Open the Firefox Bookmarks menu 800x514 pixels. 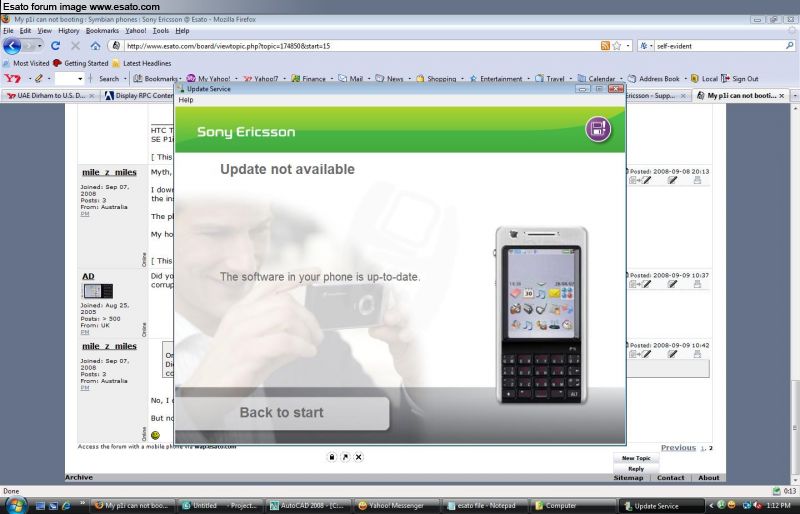tap(102, 31)
